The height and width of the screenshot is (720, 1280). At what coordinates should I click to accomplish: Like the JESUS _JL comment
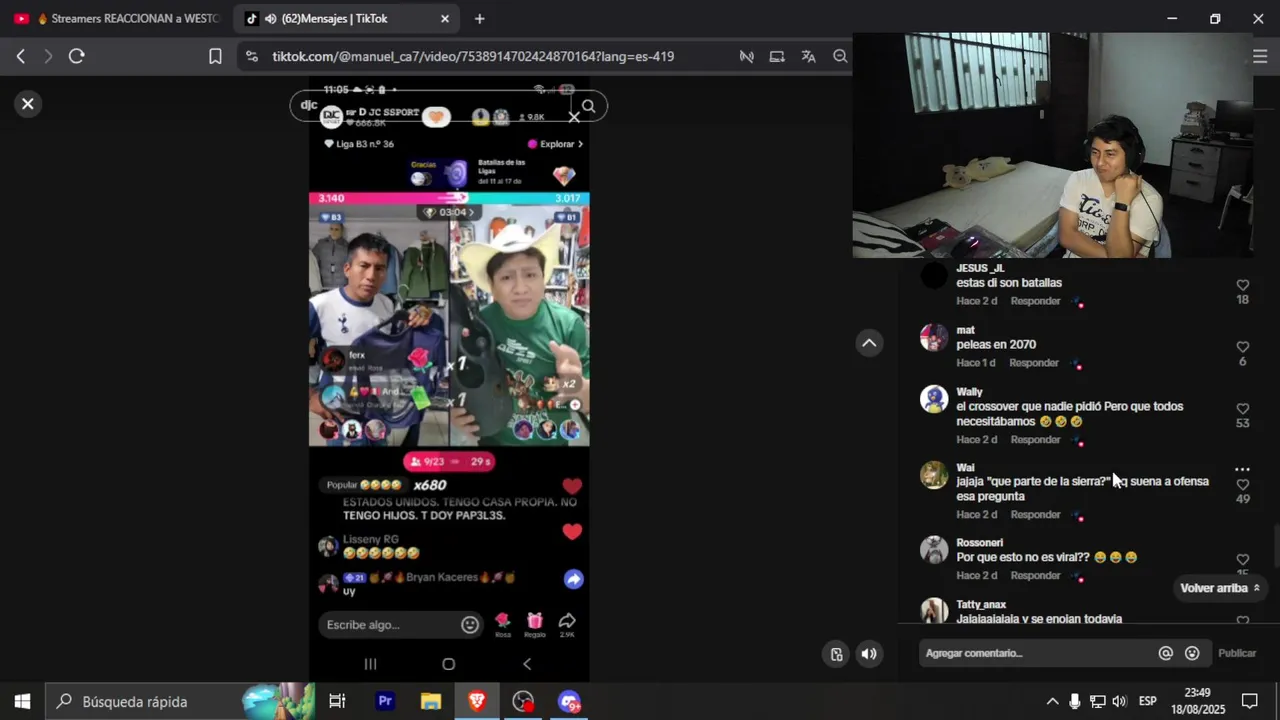(x=1242, y=286)
